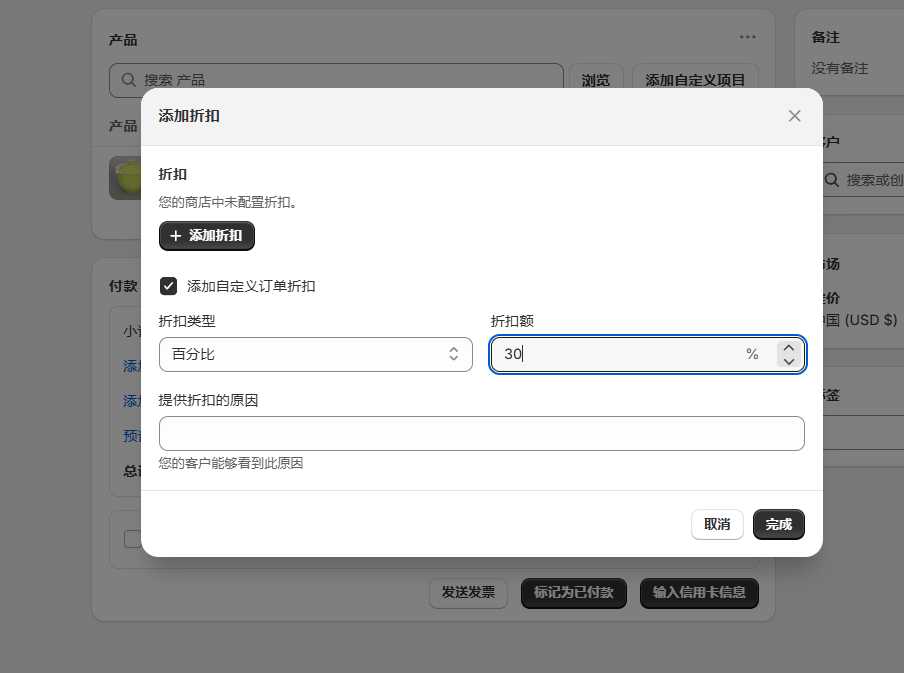Click the 标记为已付款 button
The width and height of the screenshot is (904, 673).
[573, 593]
